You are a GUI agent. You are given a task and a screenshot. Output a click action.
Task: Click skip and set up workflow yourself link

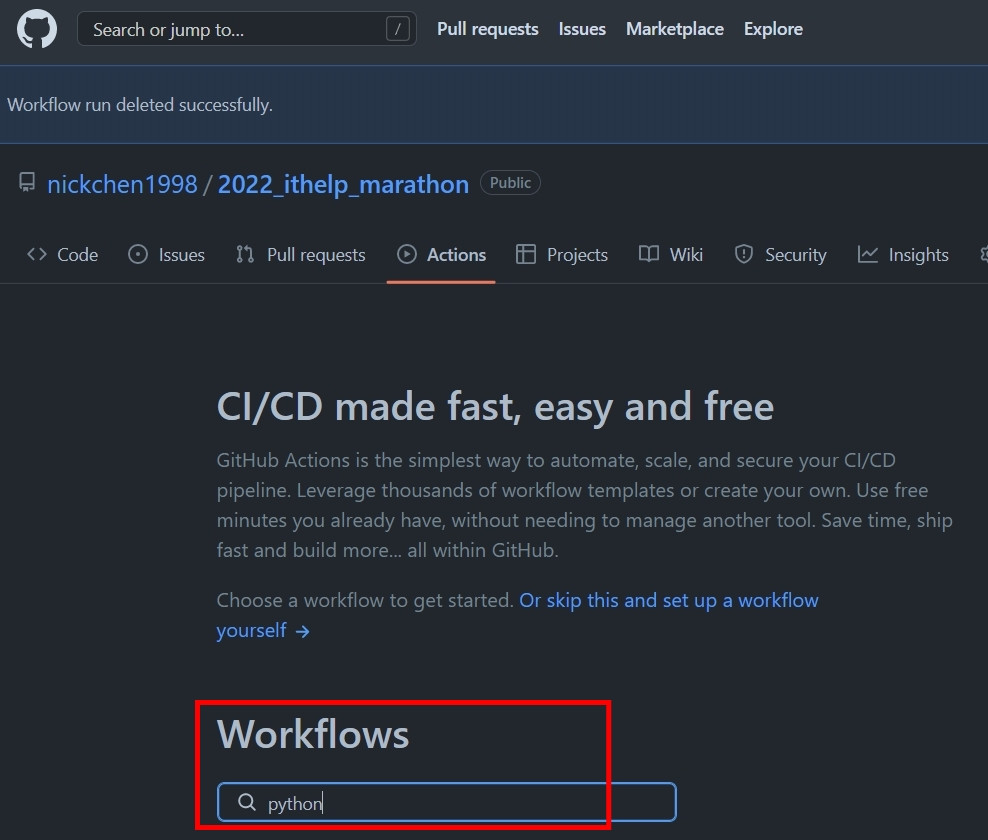[x=517, y=615]
